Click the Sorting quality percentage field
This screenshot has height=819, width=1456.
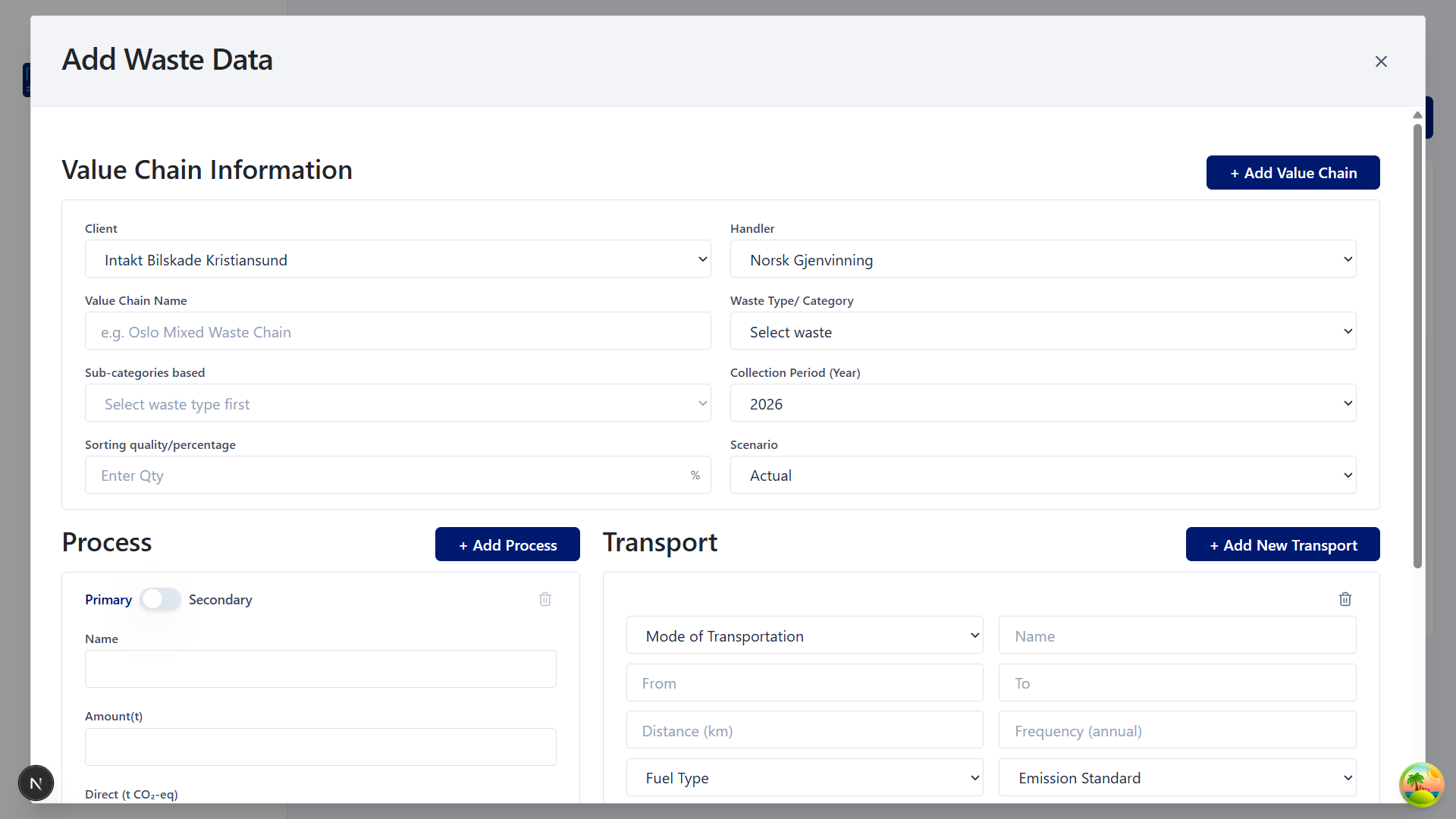[x=397, y=475]
